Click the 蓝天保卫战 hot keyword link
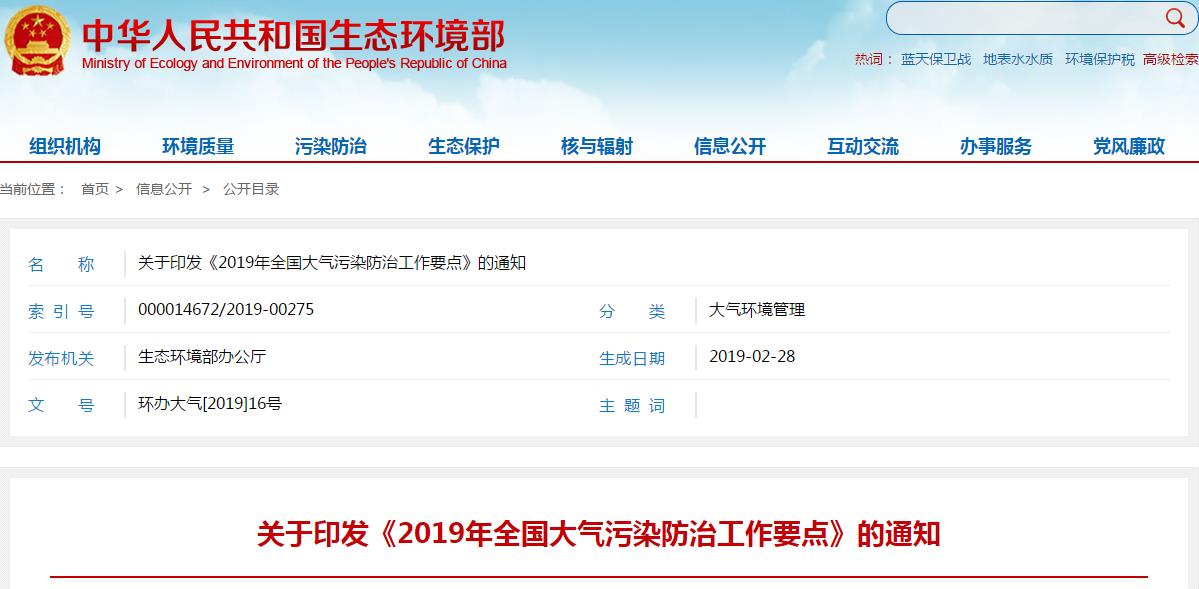1199x589 pixels. tap(936, 59)
